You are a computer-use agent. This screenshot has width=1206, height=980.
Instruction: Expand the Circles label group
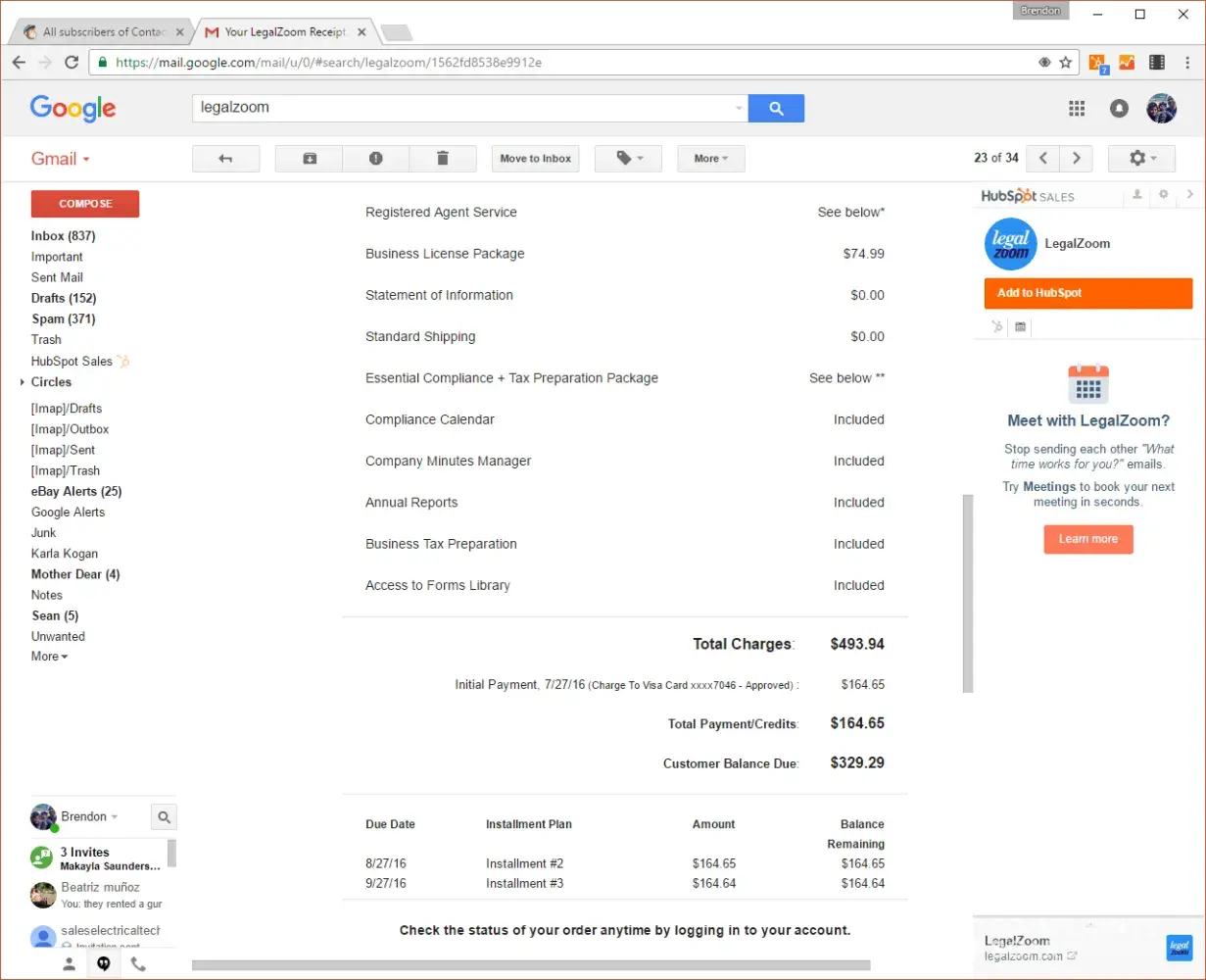coord(23,382)
